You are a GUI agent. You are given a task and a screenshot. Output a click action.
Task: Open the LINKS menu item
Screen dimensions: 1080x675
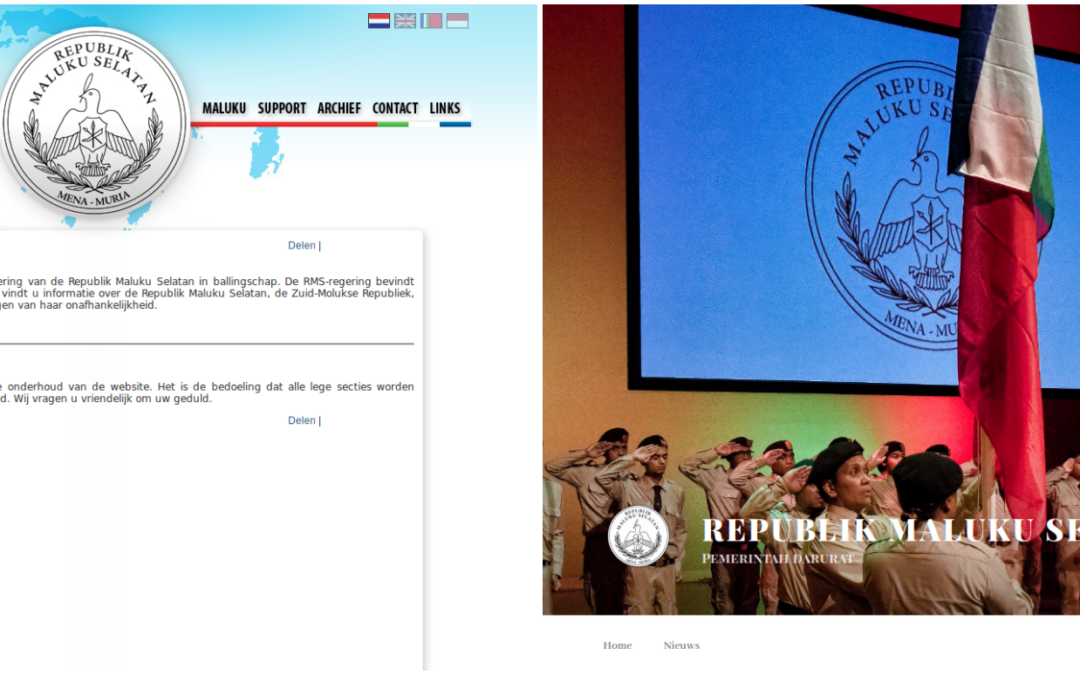(445, 108)
